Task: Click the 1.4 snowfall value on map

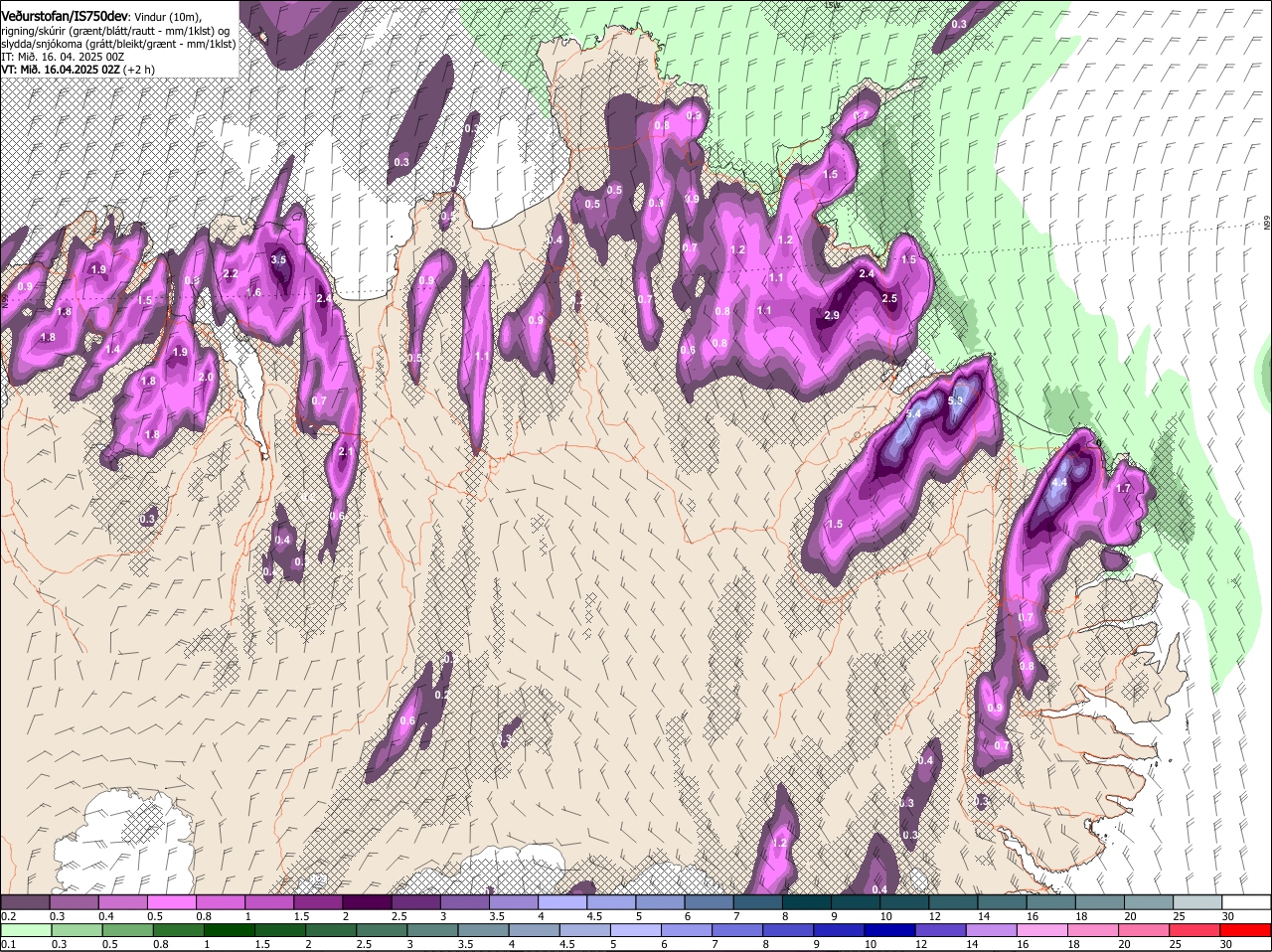Action: 112,350
